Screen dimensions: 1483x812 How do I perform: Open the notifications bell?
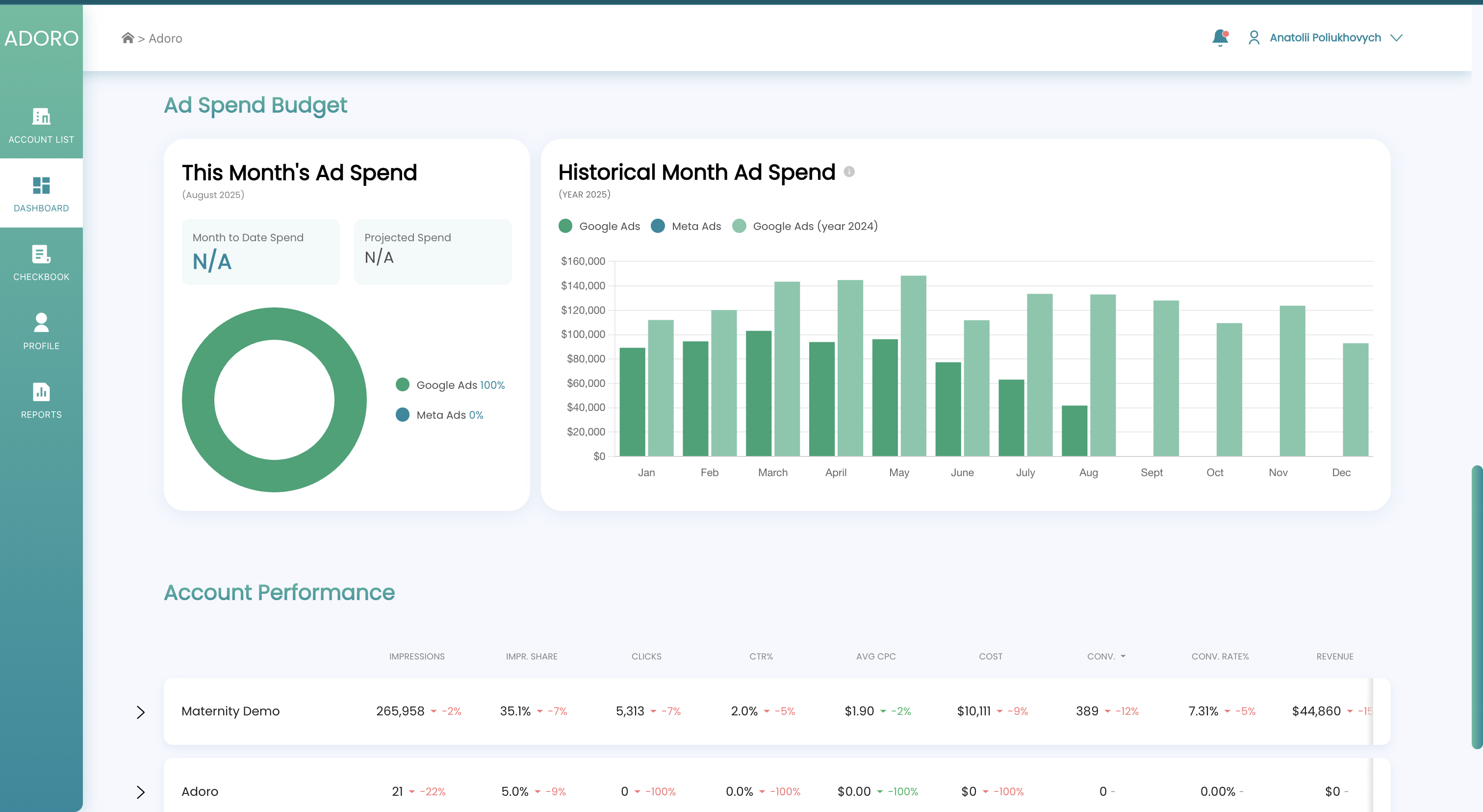tap(1220, 37)
